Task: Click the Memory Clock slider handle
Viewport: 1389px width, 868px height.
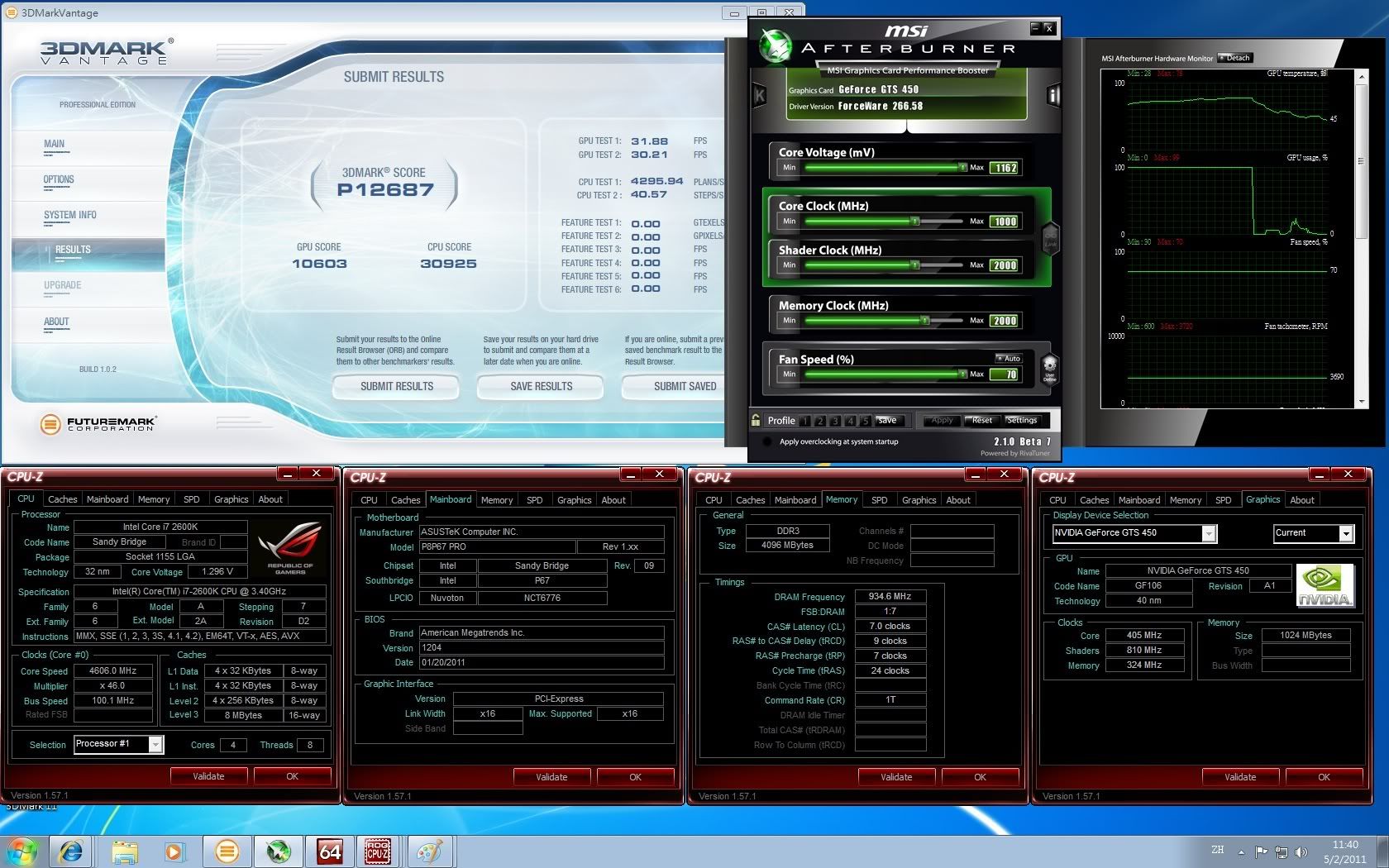Action: coord(925,321)
